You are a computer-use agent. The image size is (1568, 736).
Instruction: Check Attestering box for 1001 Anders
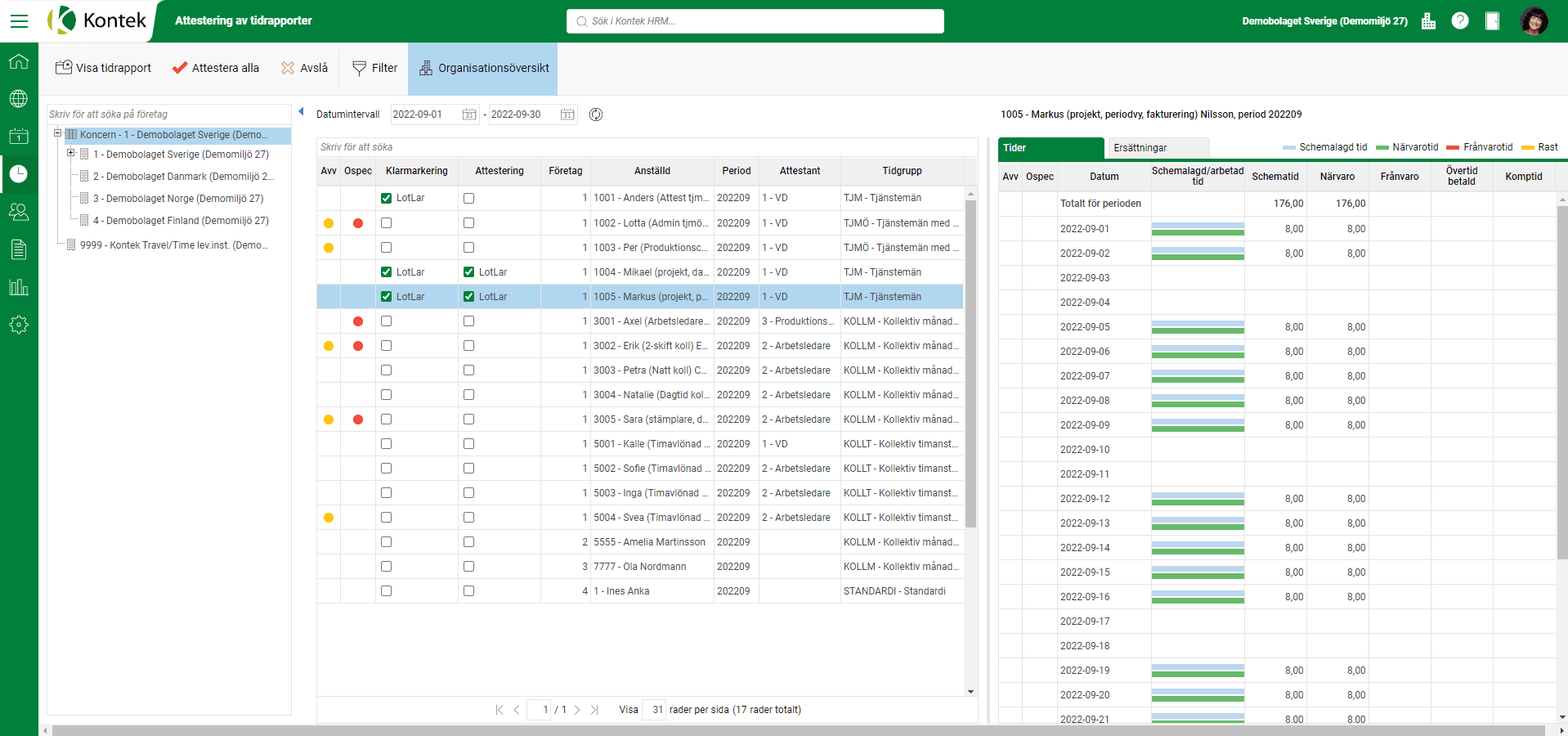(x=469, y=198)
